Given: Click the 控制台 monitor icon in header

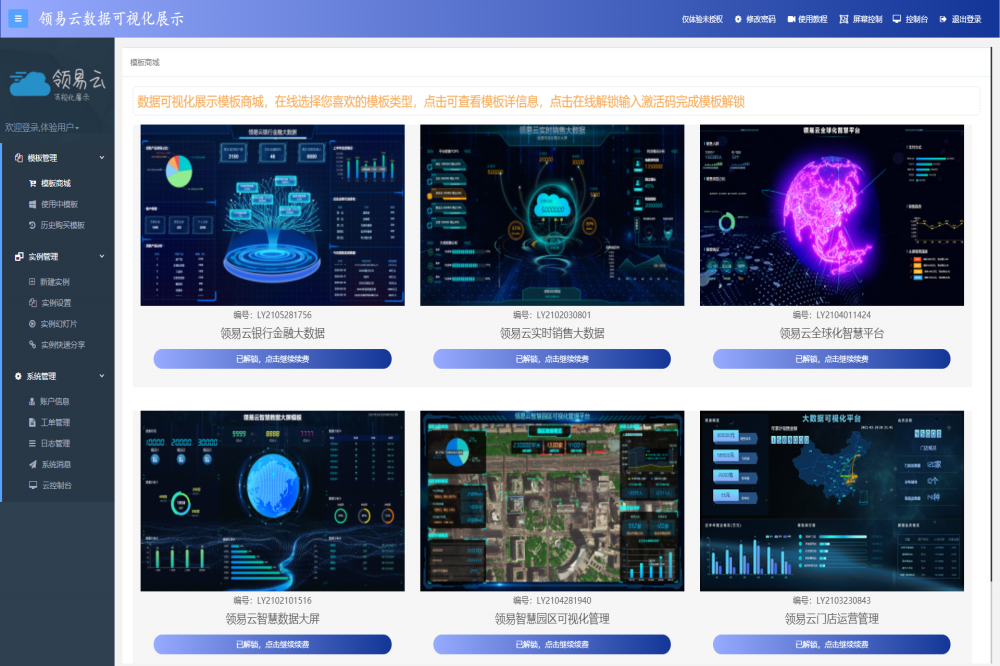Looking at the screenshot, I should pos(897,19).
